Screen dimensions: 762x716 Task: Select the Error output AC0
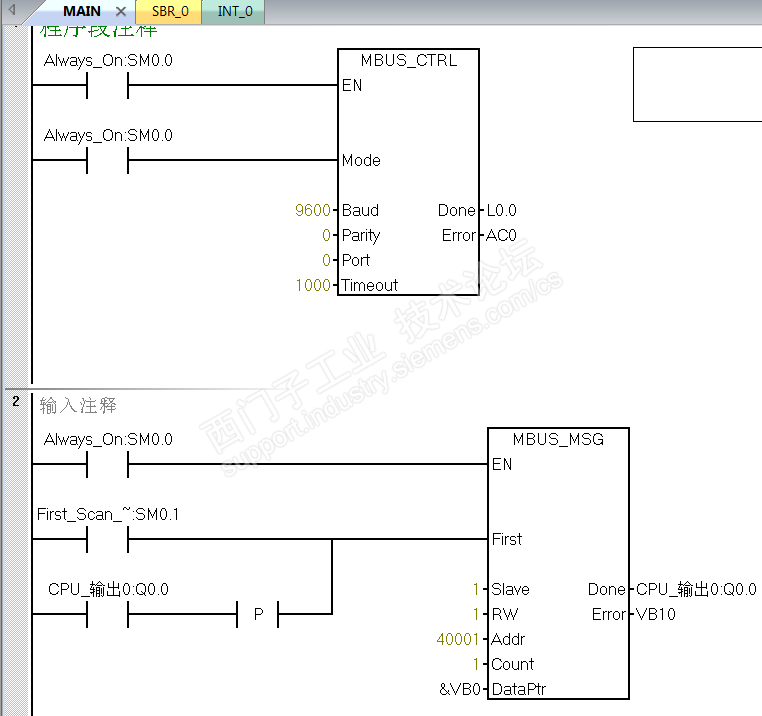click(501, 235)
